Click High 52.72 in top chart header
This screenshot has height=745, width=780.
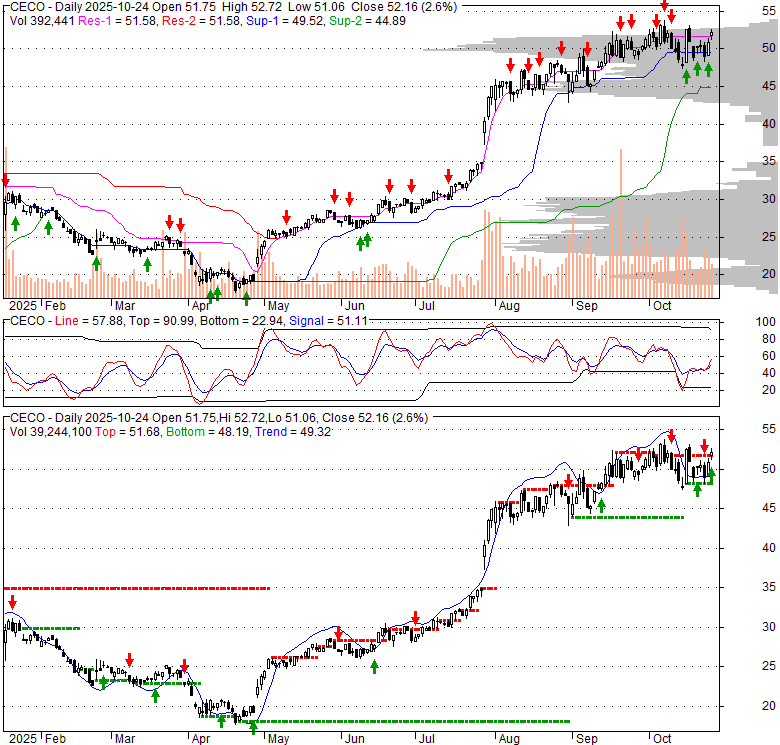pos(252,7)
